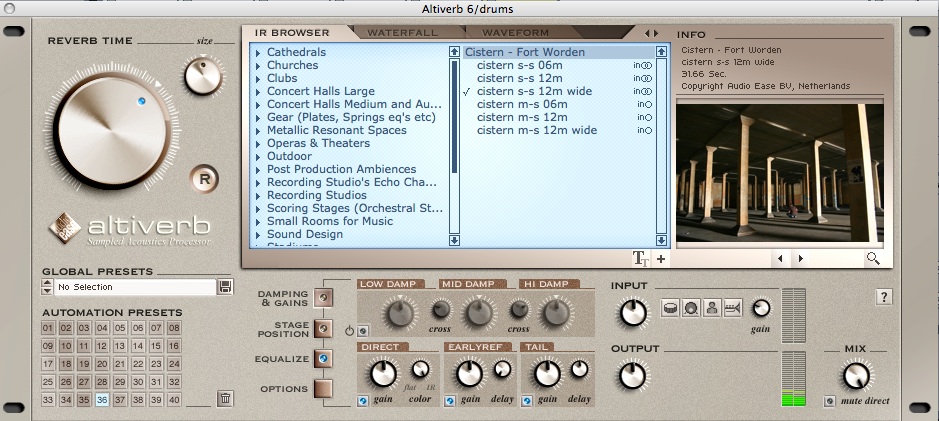Select the vocalist input test sound
The height and width of the screenshot is (421, 939).
(x=711, y=308)
